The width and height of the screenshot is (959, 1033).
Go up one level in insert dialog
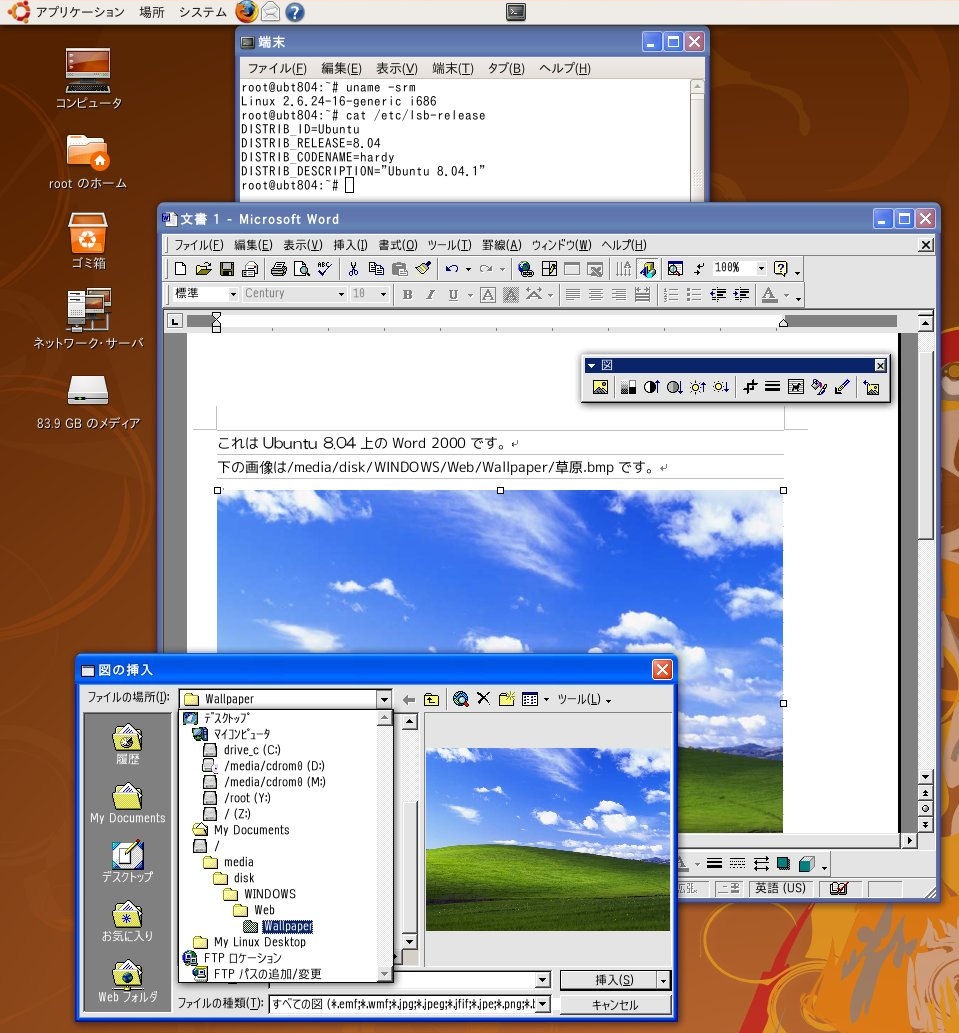(x=431, y=699)
